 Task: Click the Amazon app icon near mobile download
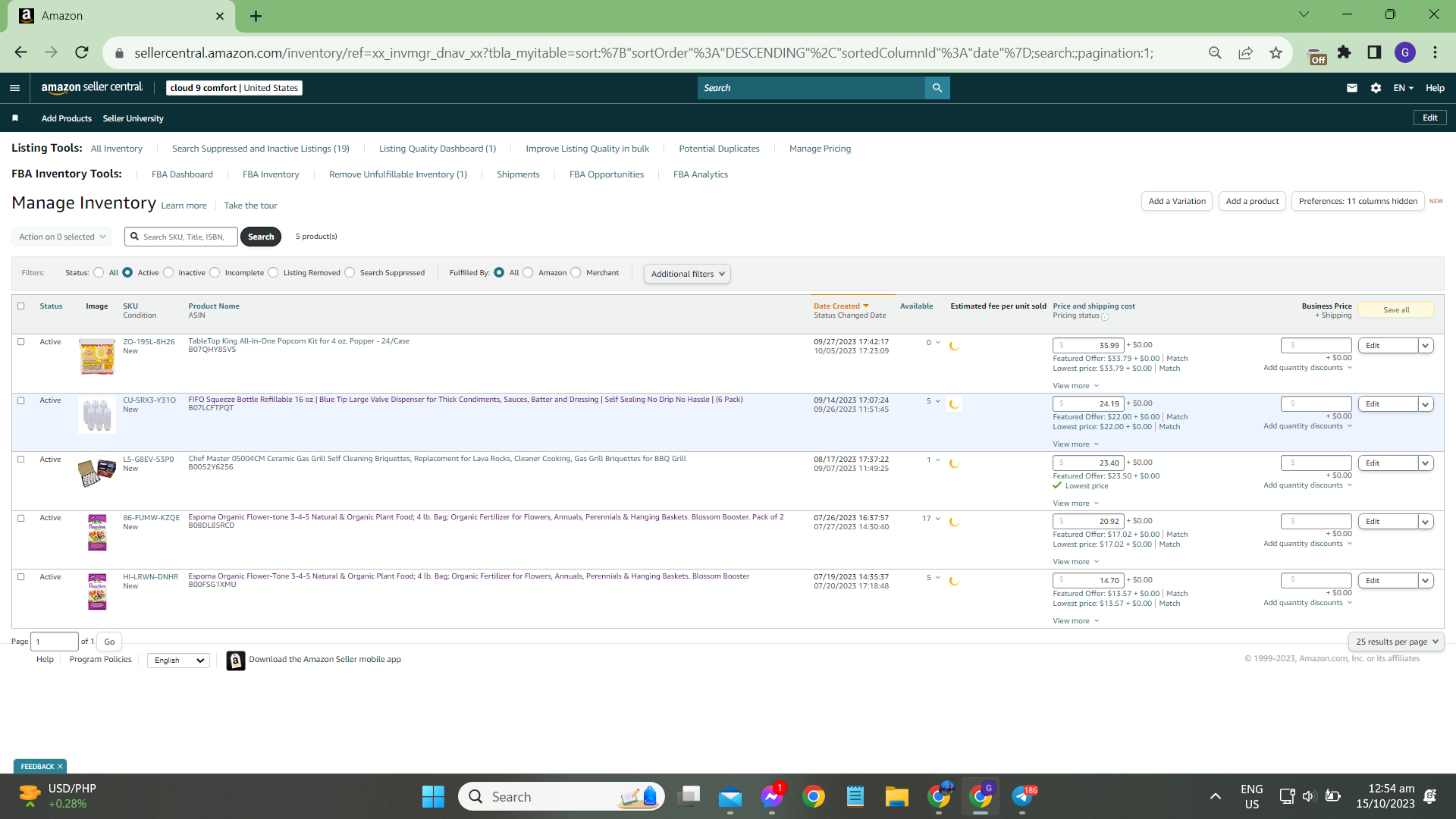(236, 661)
